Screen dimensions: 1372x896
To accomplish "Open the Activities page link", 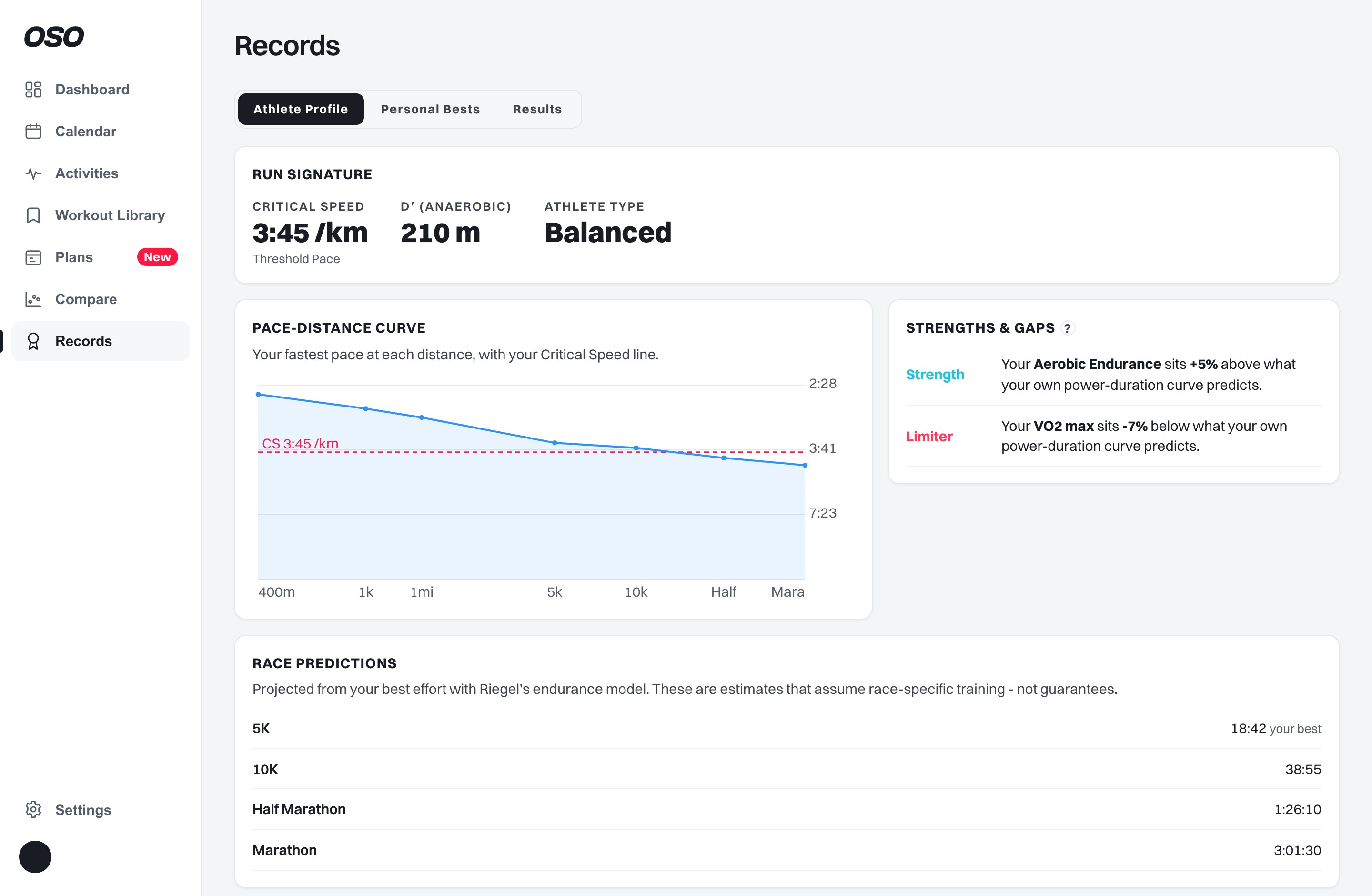I will [101, 173].
